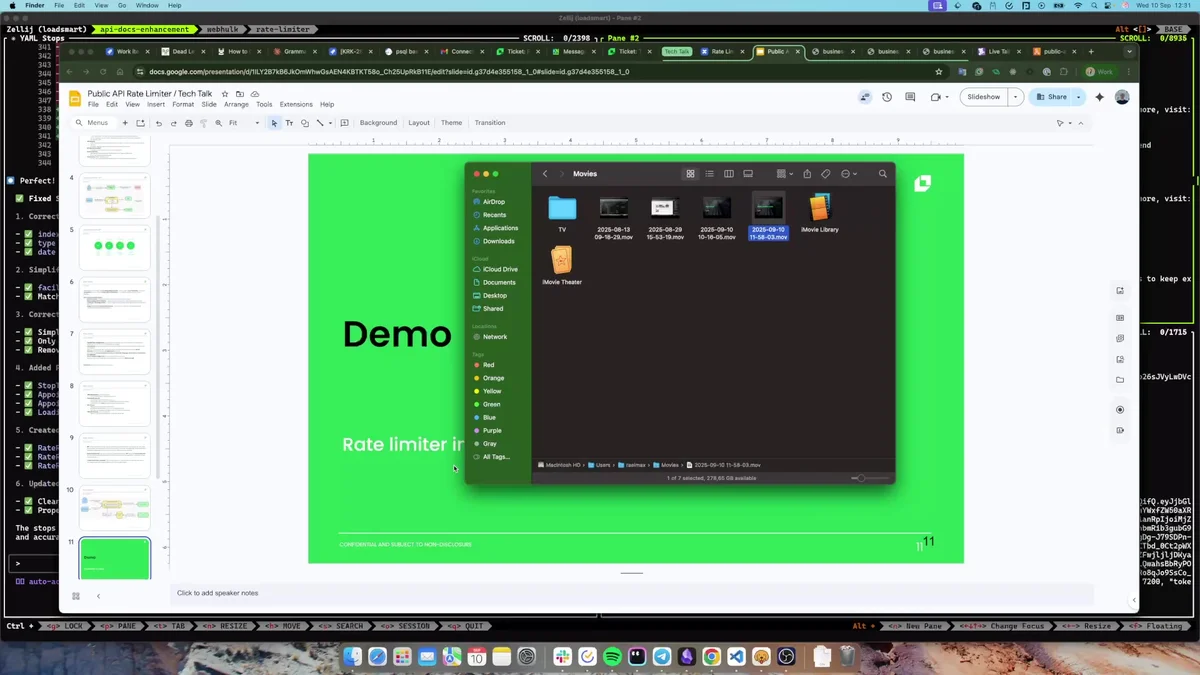The height and width of the screenshot is (675, 1200).
Task: Adjust the Finder icon size slider
Action: pyautogui.click(x=860, y=478)
